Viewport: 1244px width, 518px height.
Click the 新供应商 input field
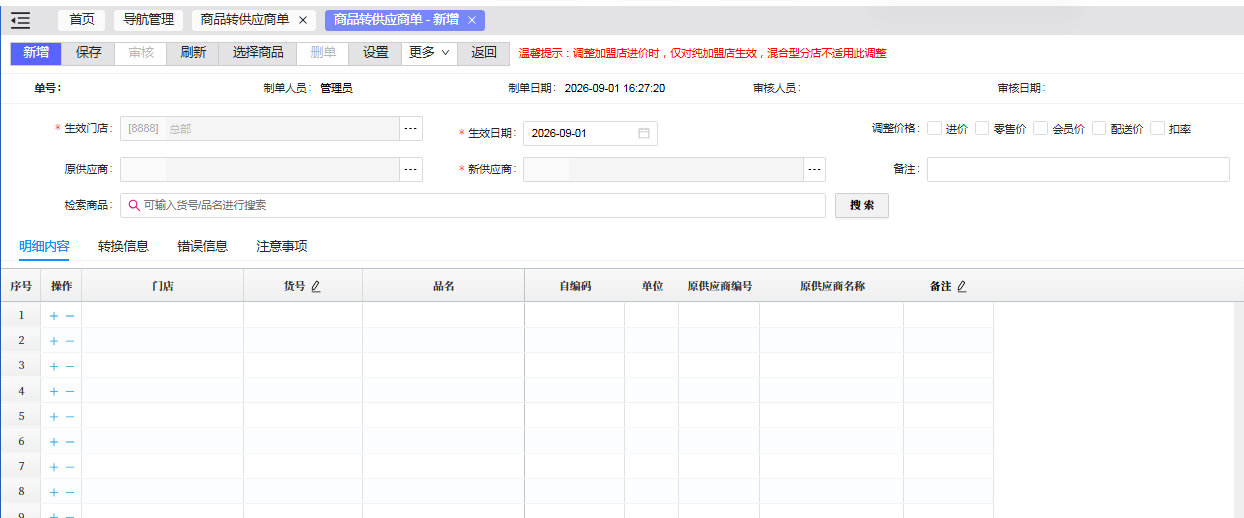[x=663, y=170]
